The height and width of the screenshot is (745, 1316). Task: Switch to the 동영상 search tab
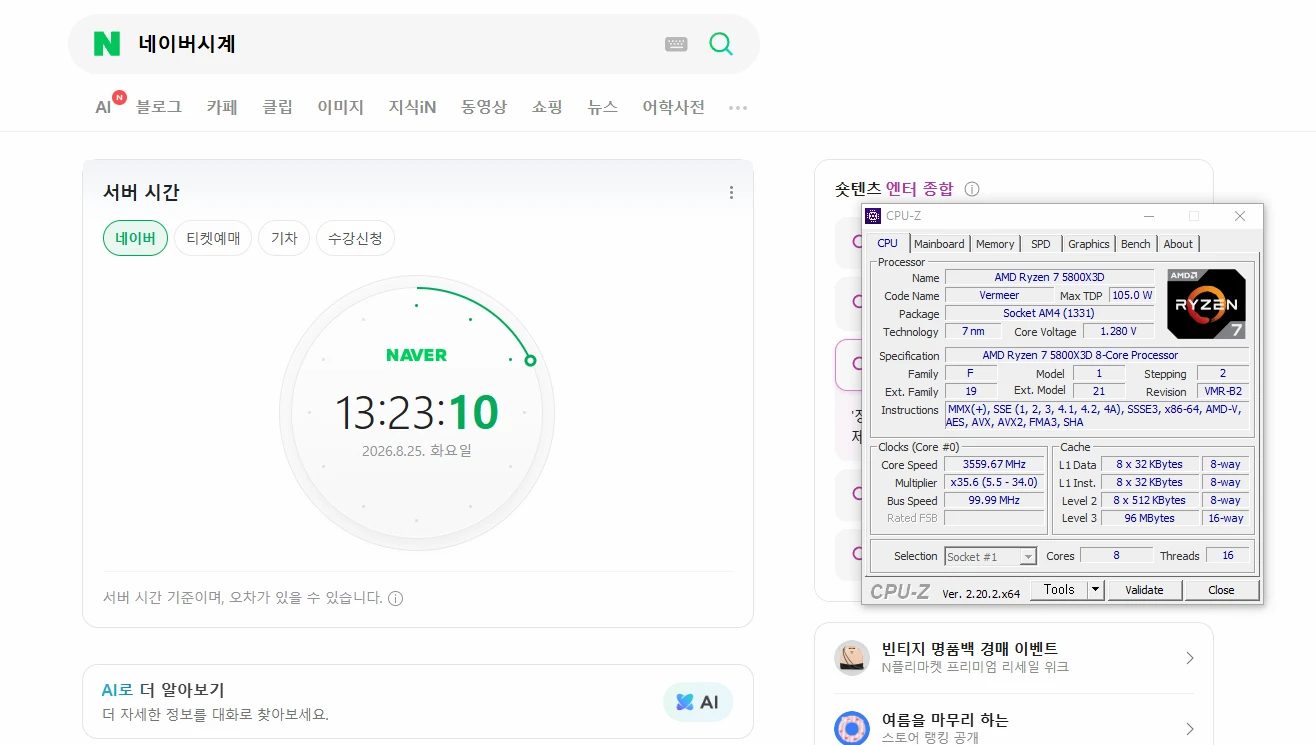tap(484, 107)
